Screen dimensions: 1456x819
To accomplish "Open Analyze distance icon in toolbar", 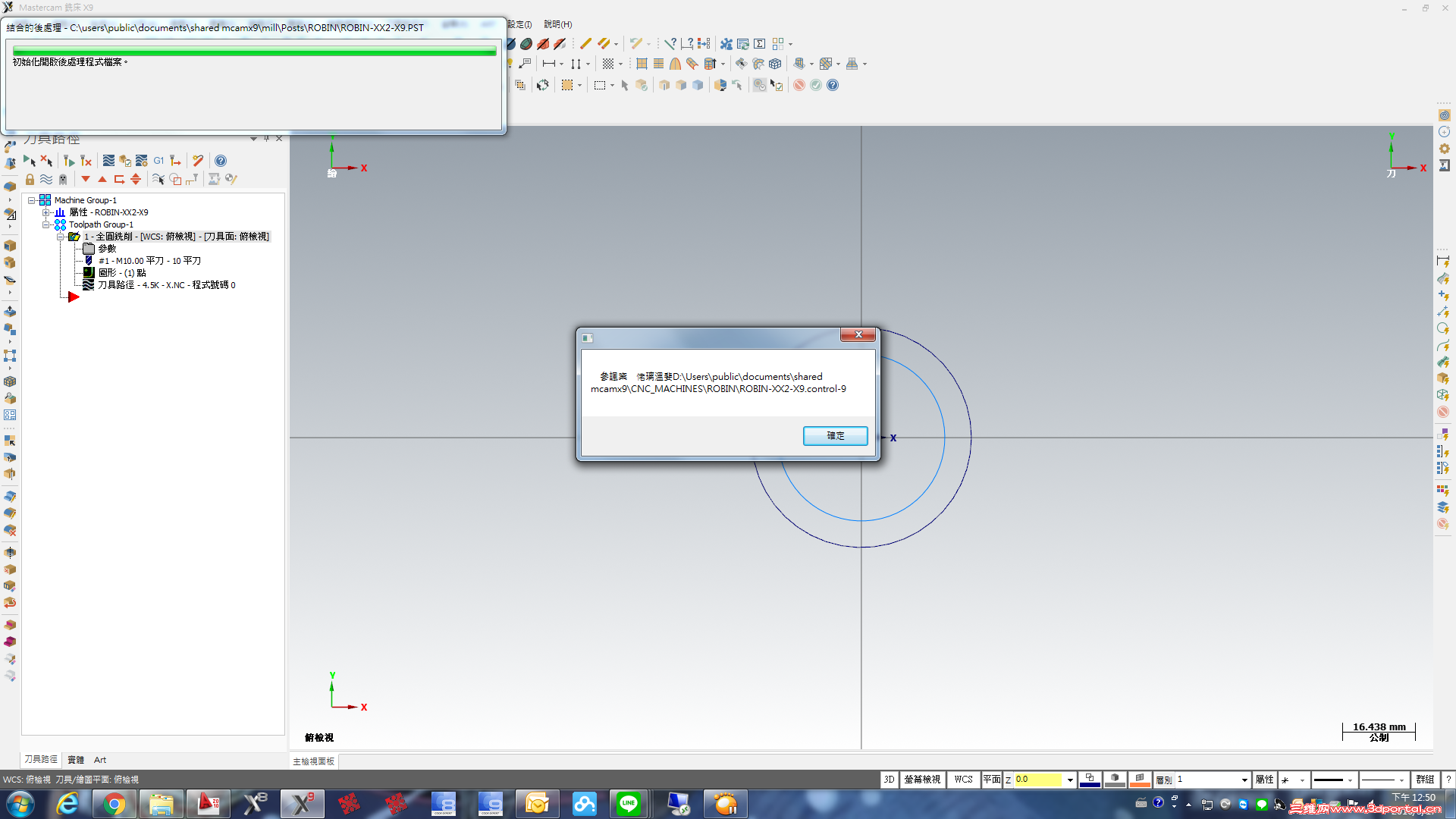I will [687, 44].
